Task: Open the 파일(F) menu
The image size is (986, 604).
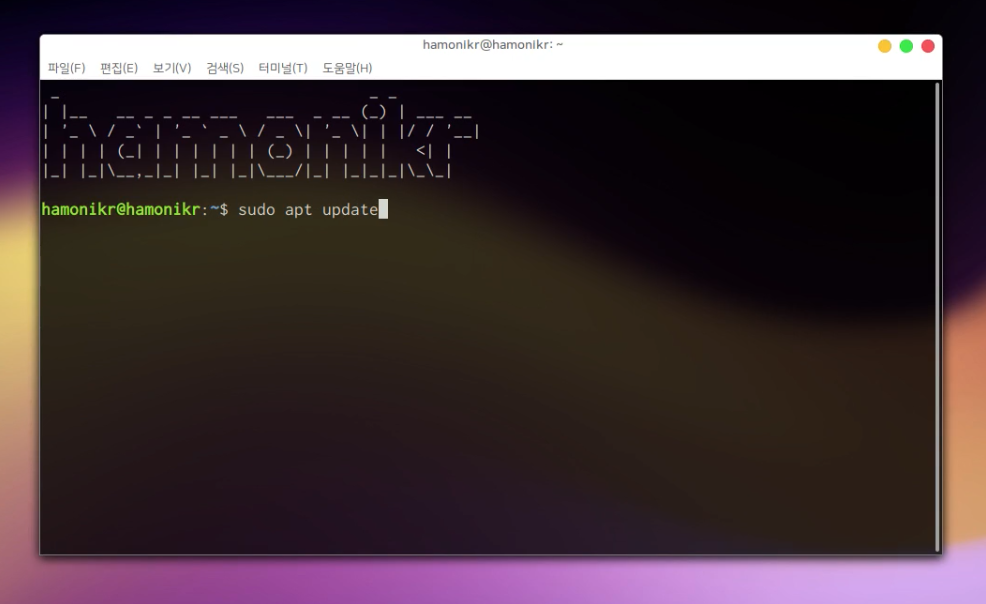Action: (66, 68)
